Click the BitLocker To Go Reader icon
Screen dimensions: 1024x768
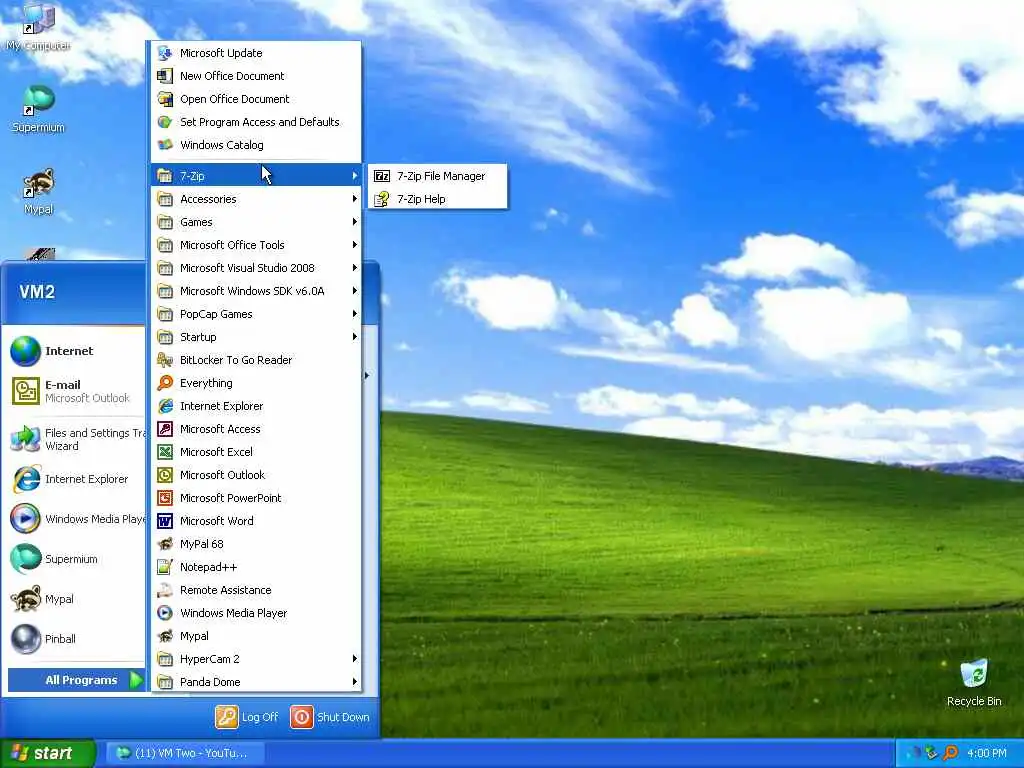coord(165,360)
